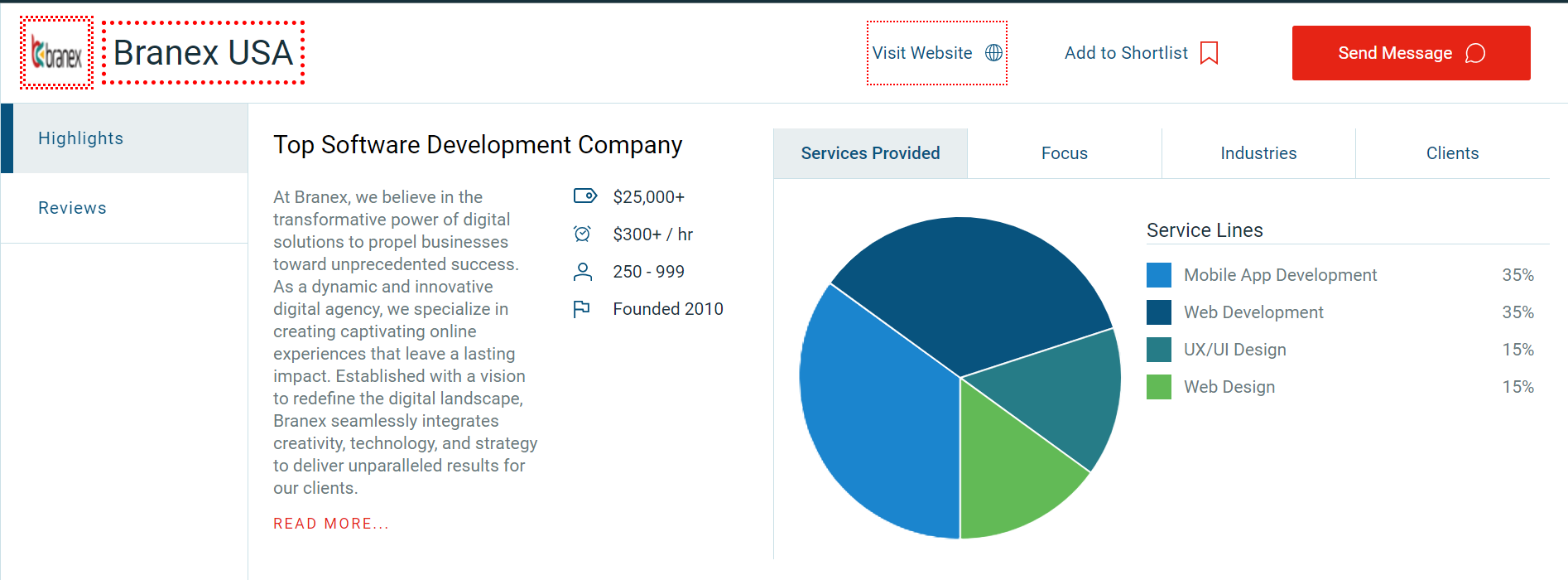Open the Clients tab
The width and height of the screenshot is (1568, 580).
click(1452, 153)
